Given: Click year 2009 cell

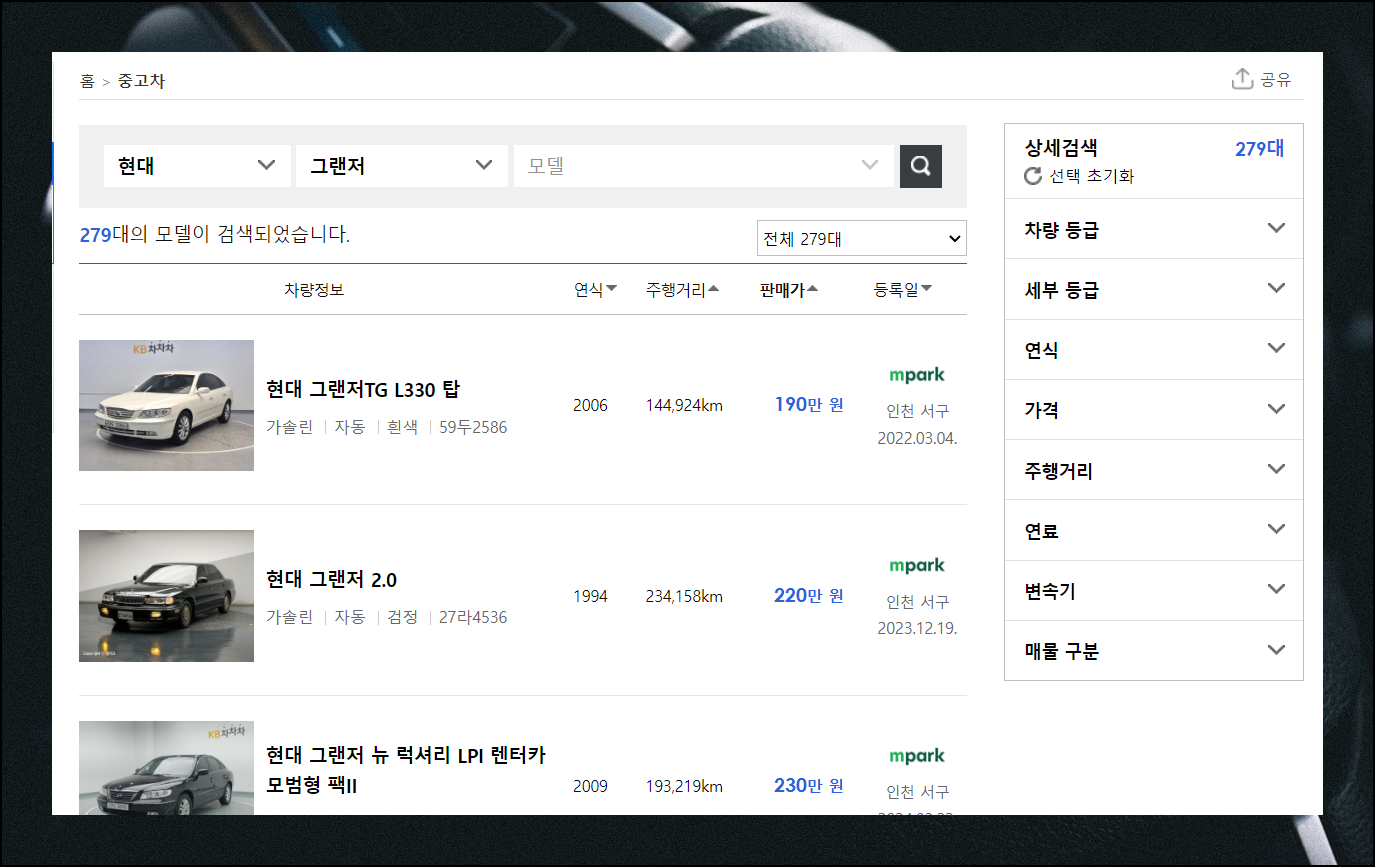Looking at the screenshot, I should (590, 786).
